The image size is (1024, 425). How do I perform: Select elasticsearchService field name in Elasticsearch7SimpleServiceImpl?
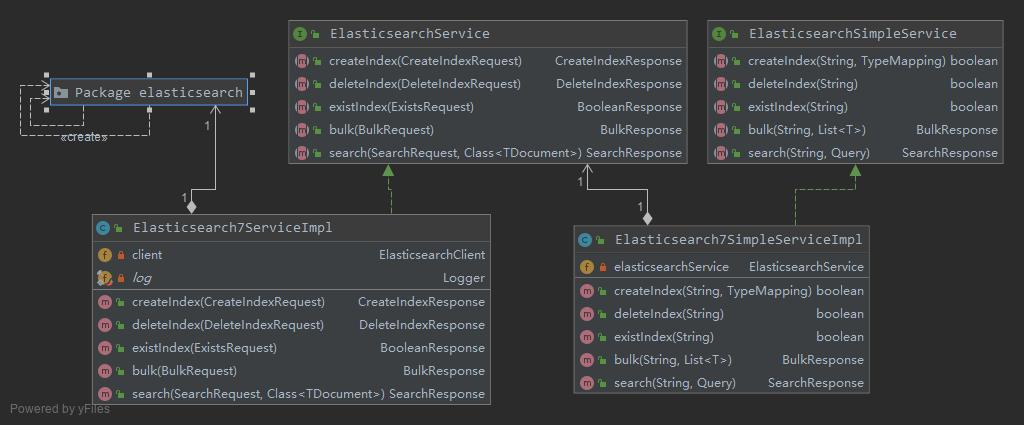[671, 266]
